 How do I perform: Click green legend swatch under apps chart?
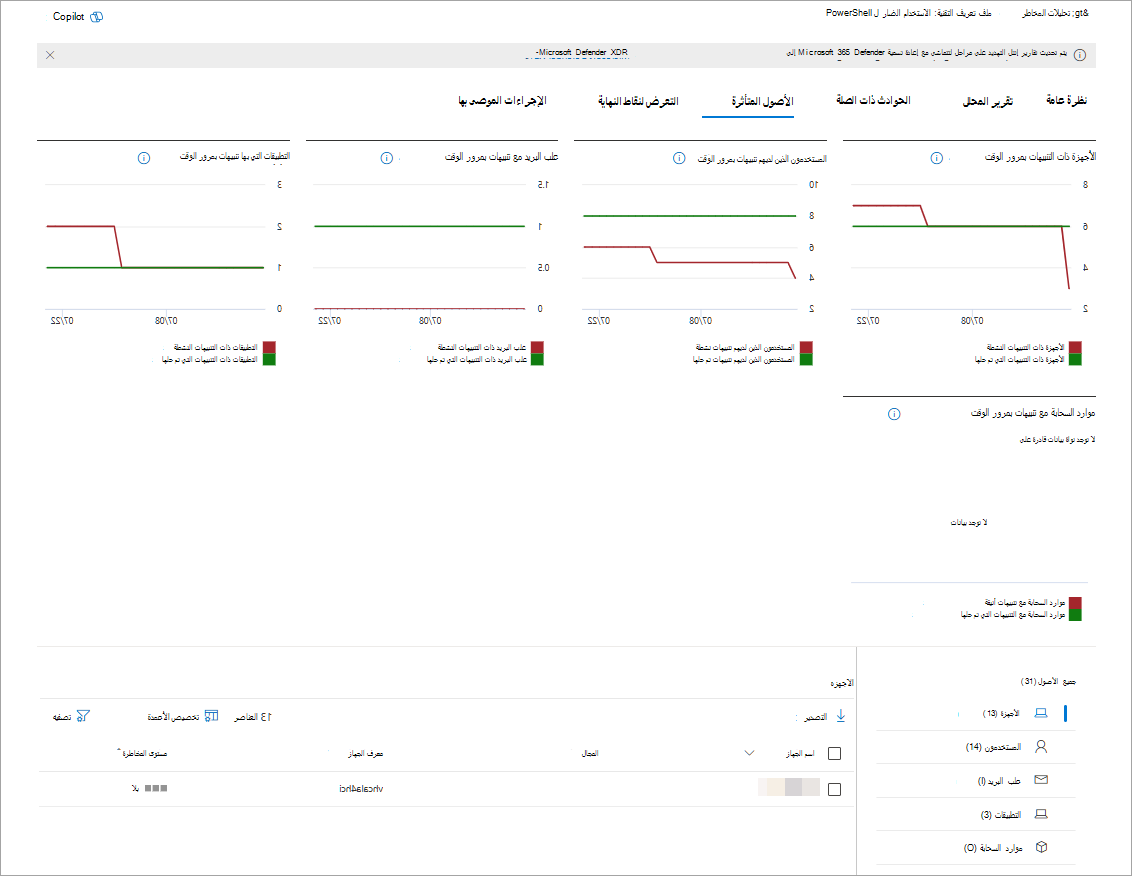click(269, 359)
